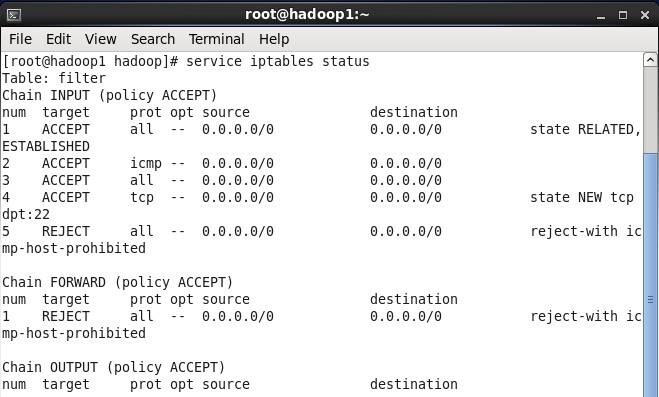659x397 pixels.
Task: Click 'mp-host-prohibited' under FORWARD chain
Action: [x=74, y=333]
